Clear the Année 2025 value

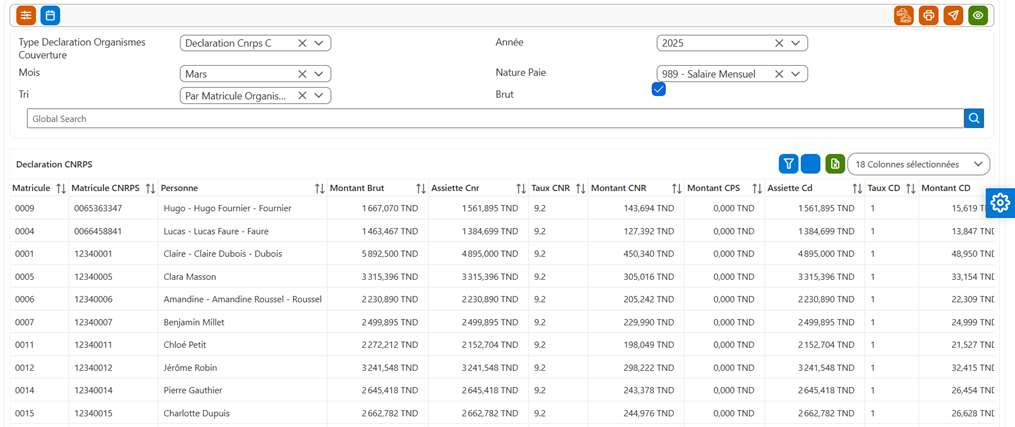[x=779, y=43]
